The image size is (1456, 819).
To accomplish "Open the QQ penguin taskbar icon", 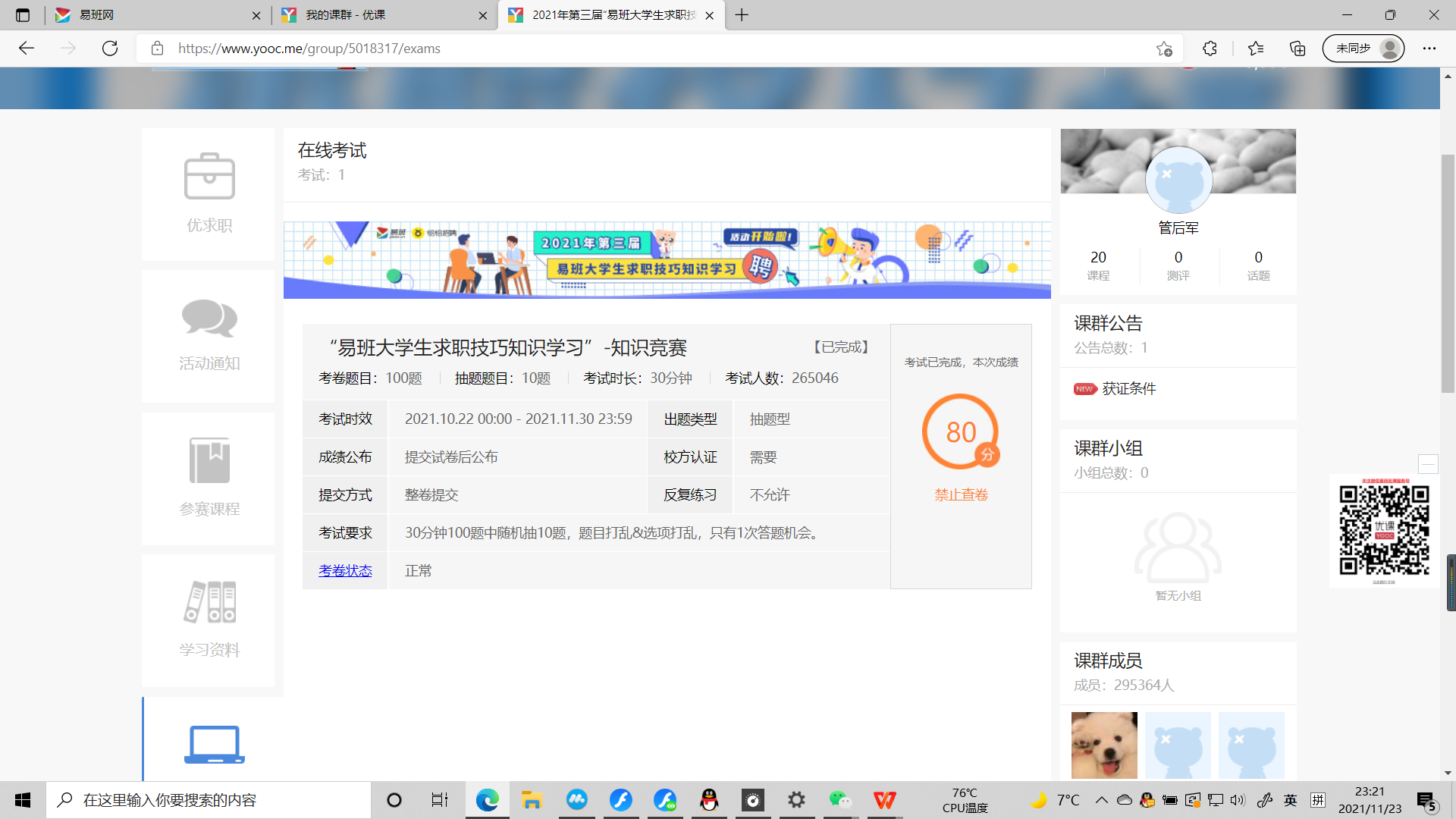I will pyautogui.click(x=709, y=800).
